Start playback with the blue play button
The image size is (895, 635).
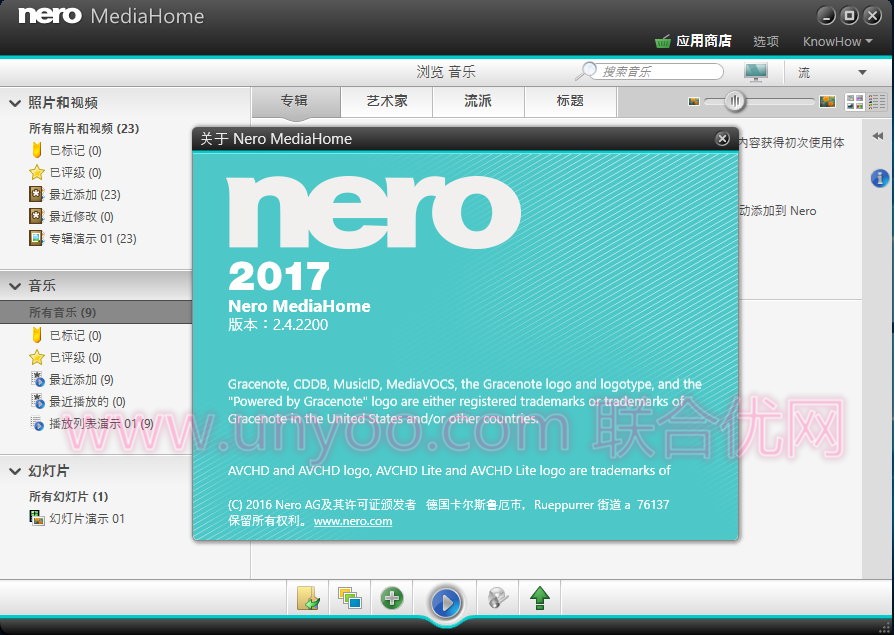coord(446,602)
